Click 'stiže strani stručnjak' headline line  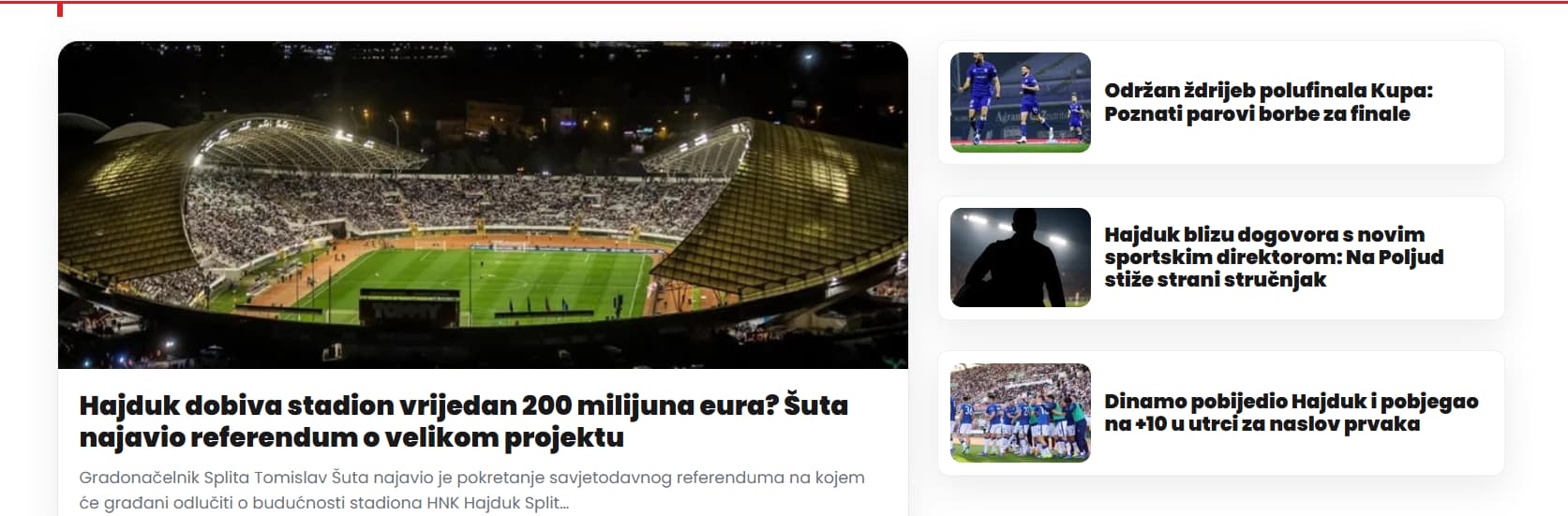tap(1215, 280)
